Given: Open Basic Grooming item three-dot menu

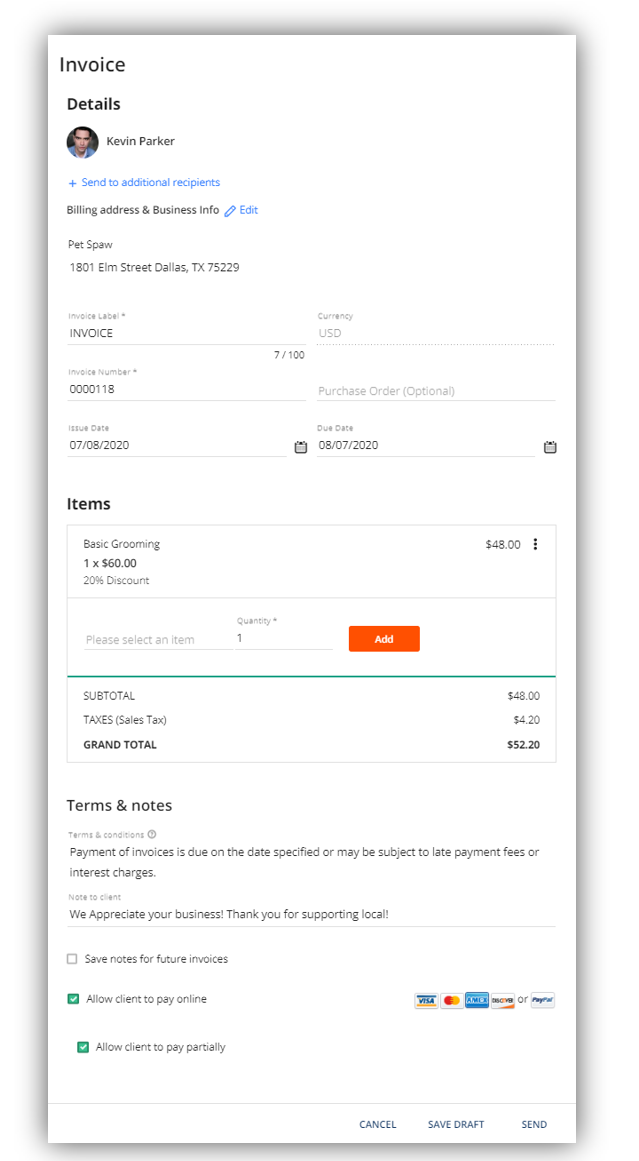Looking at the screenshot, I should pos(535,544).
